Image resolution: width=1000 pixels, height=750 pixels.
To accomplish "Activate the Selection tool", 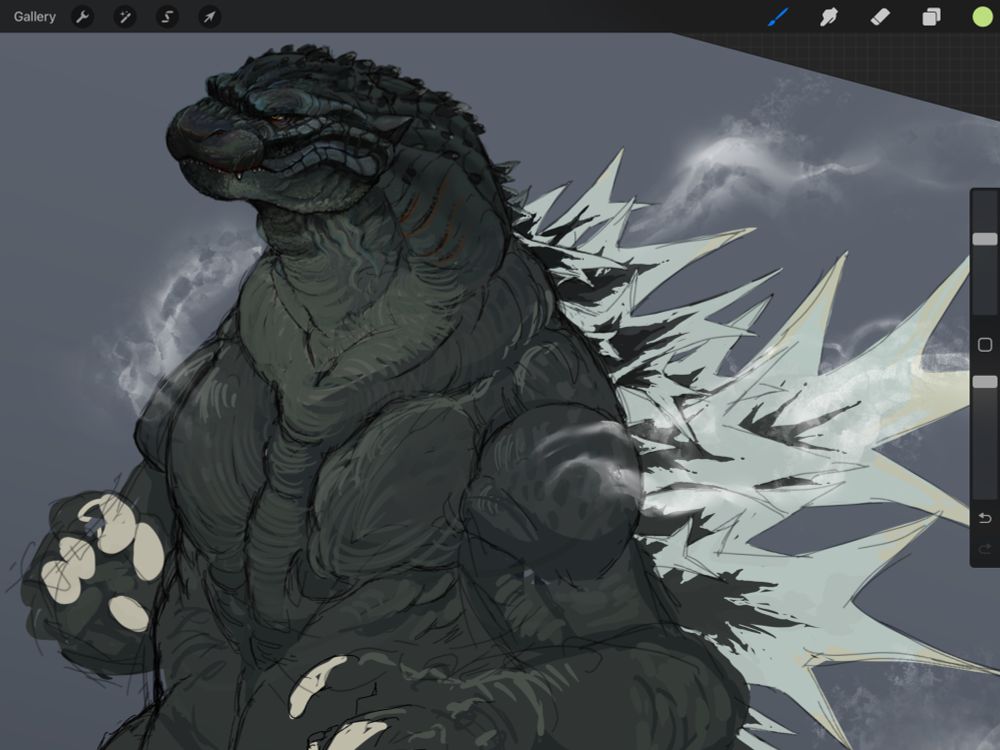I will pos(167,17).
